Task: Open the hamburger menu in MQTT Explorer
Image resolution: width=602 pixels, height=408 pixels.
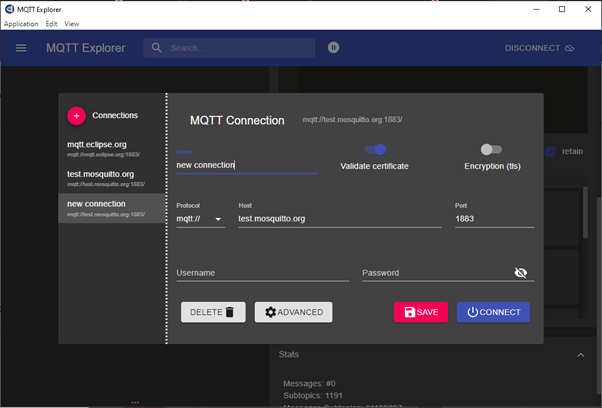Action: pos(21,48)
